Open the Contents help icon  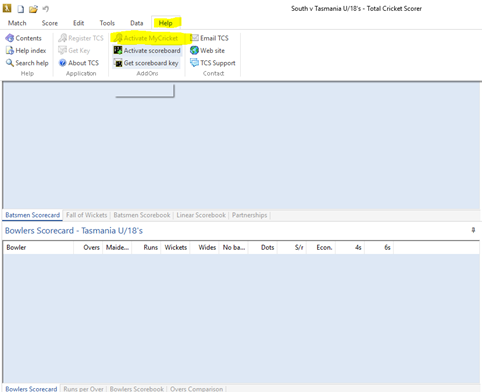click(10, 38)
